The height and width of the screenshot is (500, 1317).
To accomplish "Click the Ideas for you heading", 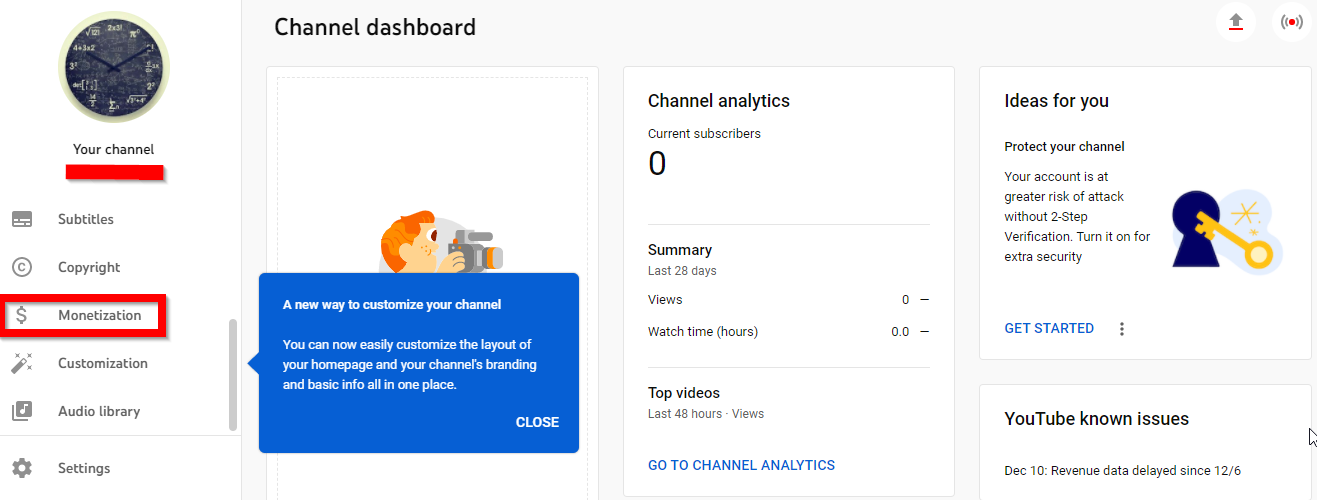I will [1056, 101].
